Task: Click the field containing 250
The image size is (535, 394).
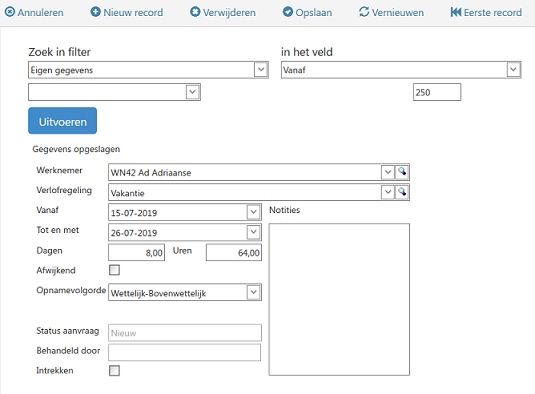Action: coord(437,92)
